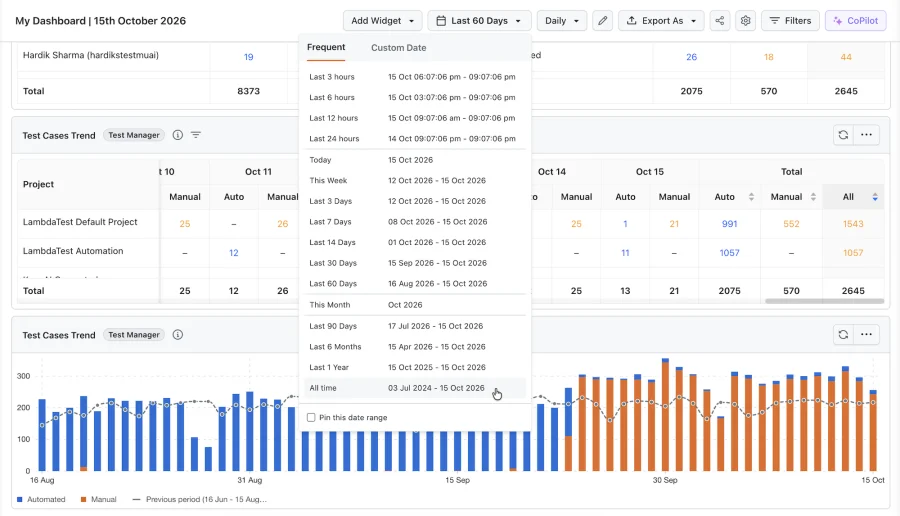Image resolution: width=900 pixels, height=516 pixels.
Task: Click info icon of Test Cases Trend chart widget
Action: pyautogui.click(x=178, y=335)
